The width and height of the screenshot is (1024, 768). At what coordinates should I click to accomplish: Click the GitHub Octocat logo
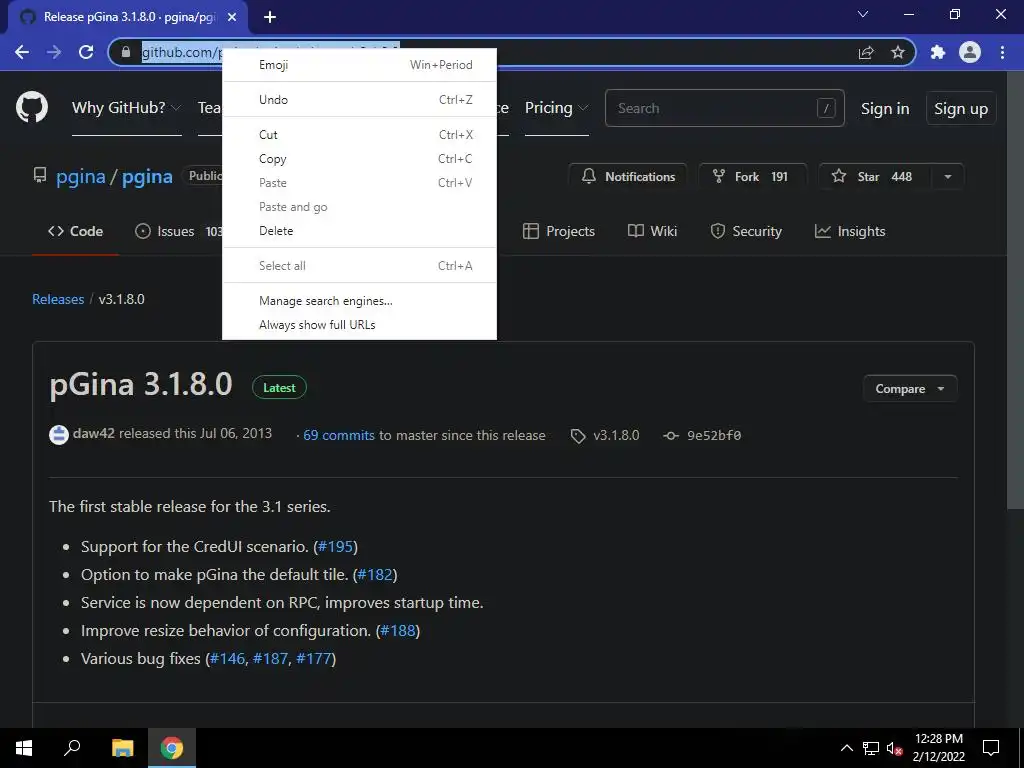click(x=31, y=108)
